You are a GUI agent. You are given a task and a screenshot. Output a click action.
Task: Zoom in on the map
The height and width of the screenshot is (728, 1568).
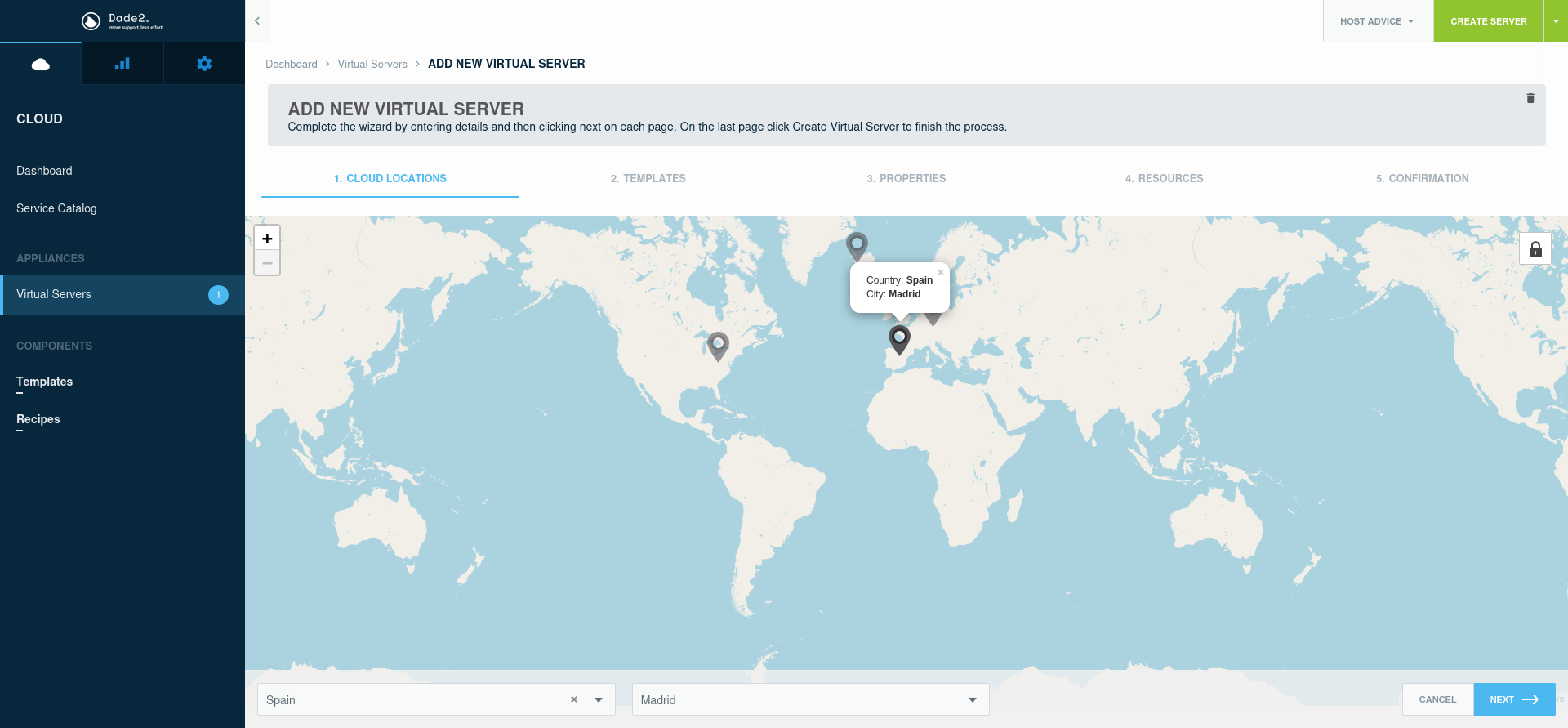[267, 238]
